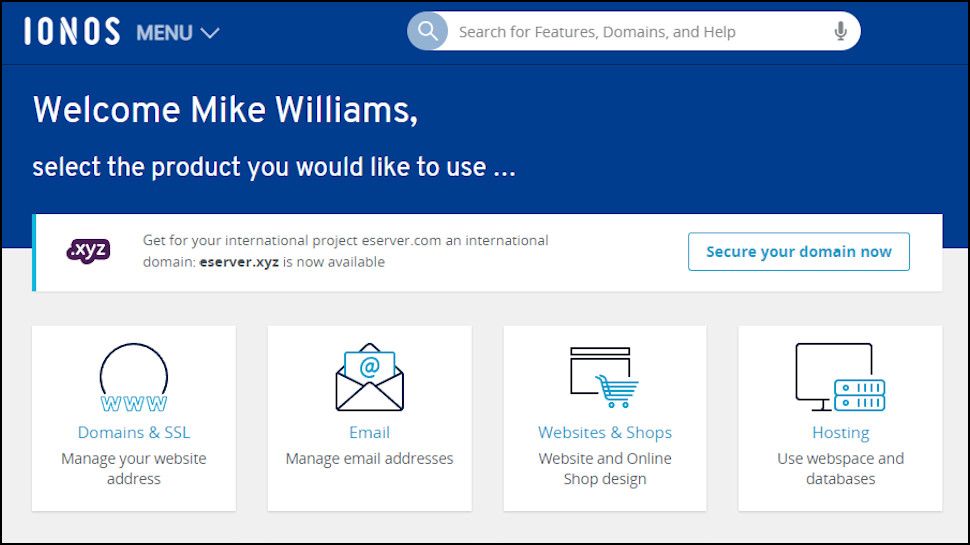Open the Email envelope icon
The image size is (970, 545).
pyautogui.click(x=369, y=378)
